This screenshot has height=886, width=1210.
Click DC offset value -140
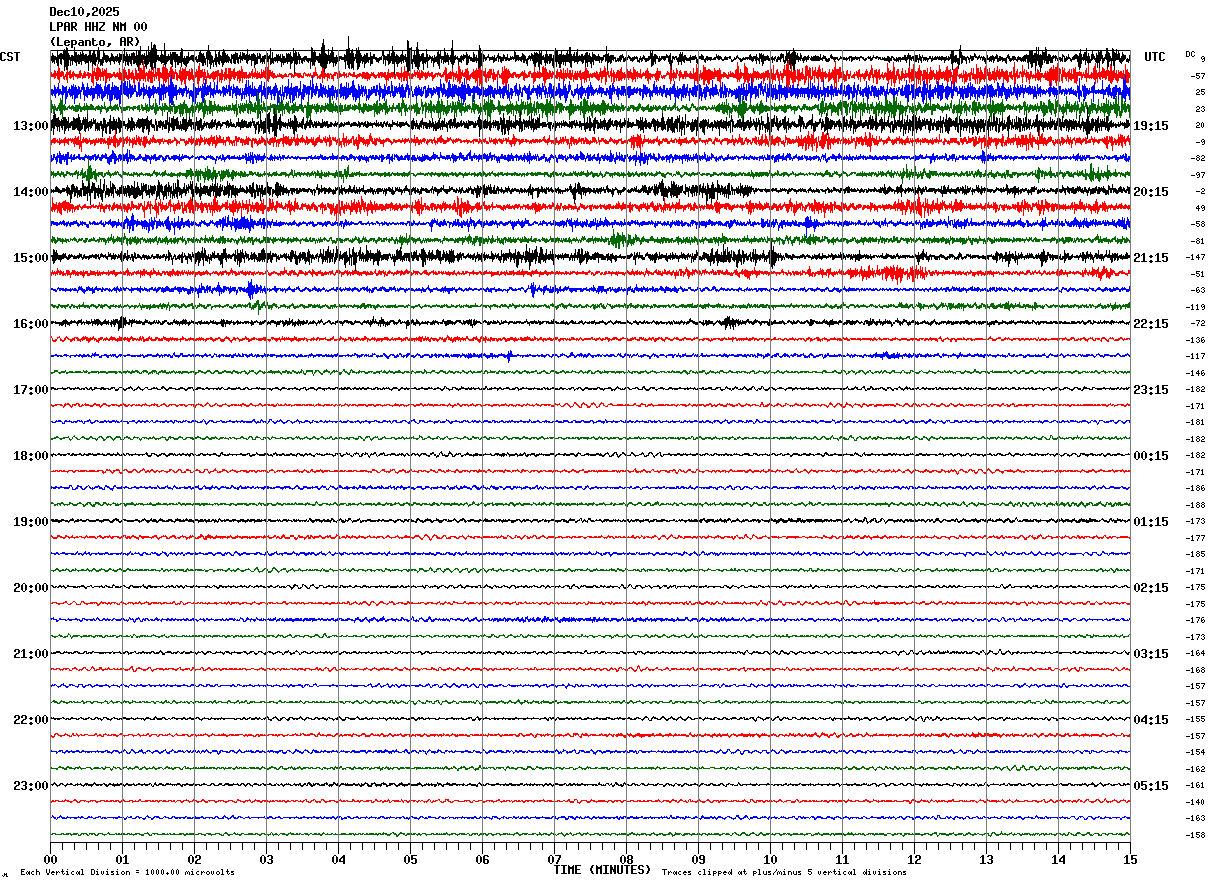(1196, 802)
